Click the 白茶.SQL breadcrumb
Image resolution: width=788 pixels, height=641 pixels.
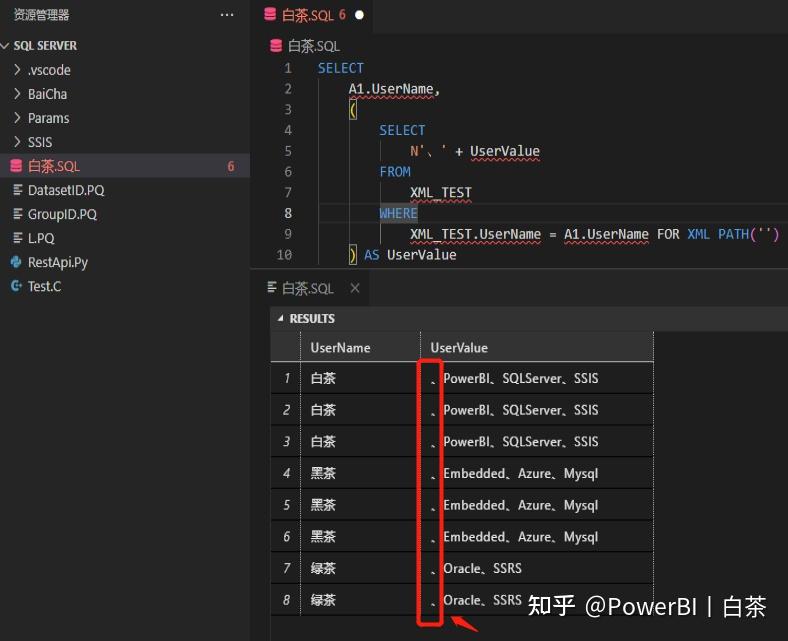314,46
